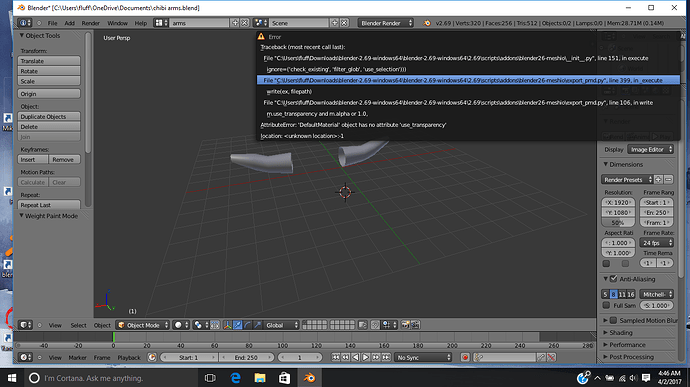Enable Sampled Motion Blur checkbox
The width and height of the screenshot is (690, 387).
(614, 320)
